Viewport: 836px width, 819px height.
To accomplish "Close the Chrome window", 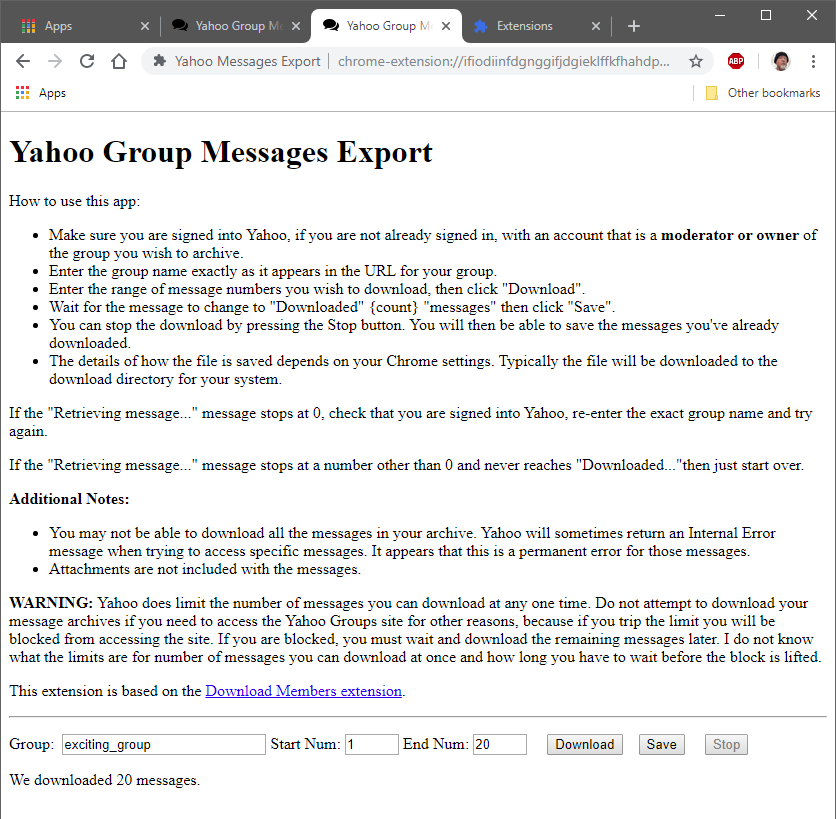I will pos(811,15).
